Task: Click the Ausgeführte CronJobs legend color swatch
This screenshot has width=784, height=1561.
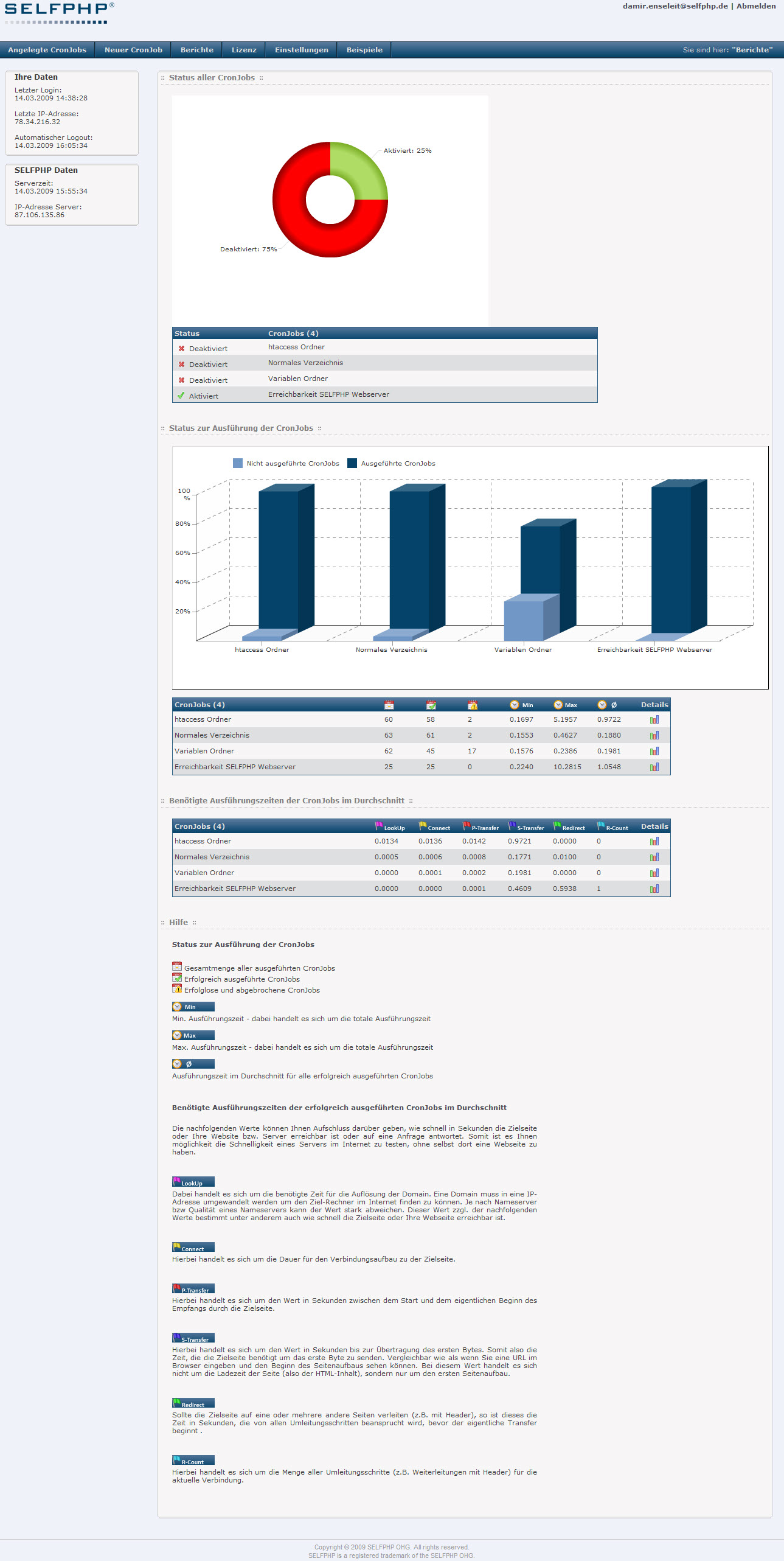Action: click(x=352, y=463)
